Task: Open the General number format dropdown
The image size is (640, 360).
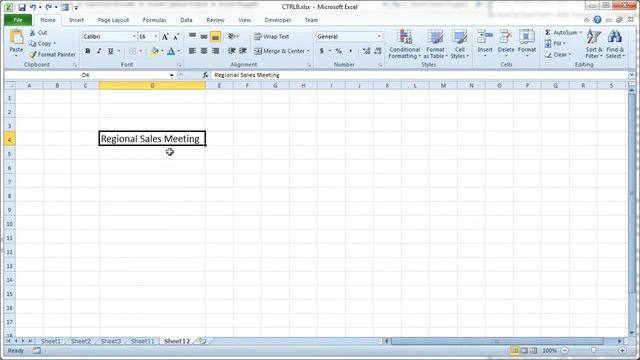Action: [379, 36]
